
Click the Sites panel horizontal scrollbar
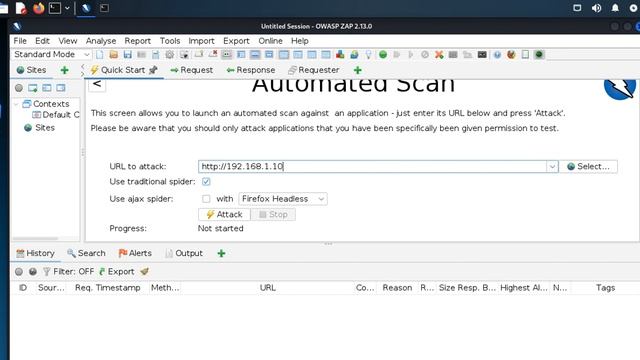(35, 238)
